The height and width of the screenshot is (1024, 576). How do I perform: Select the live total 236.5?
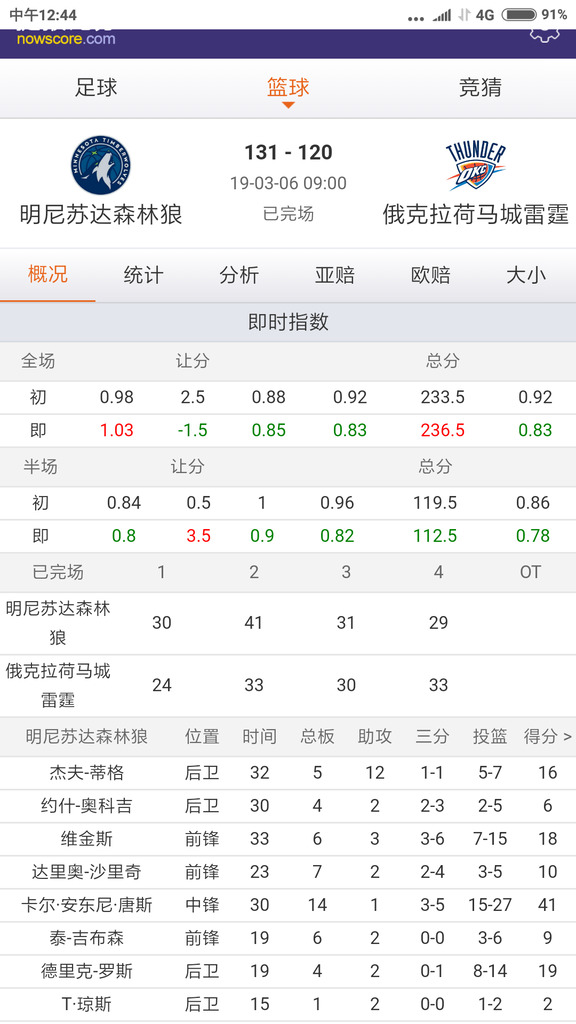pyautogui.click(x=443, y=430)
